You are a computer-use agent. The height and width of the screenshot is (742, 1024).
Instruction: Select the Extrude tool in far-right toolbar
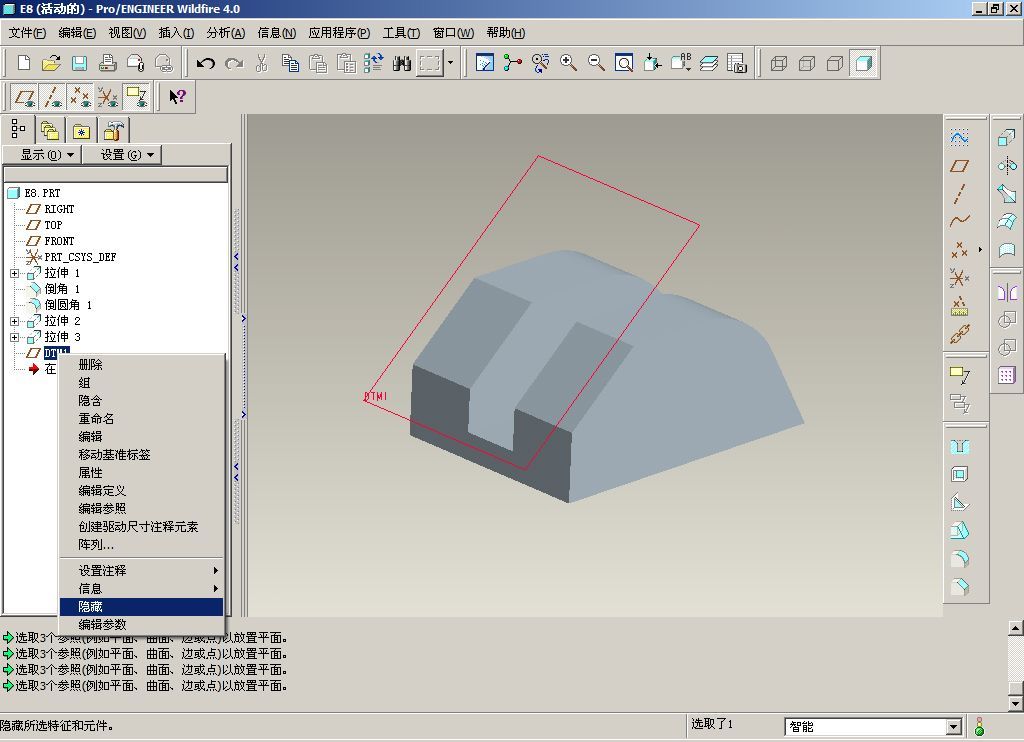tap(1006, 138)
